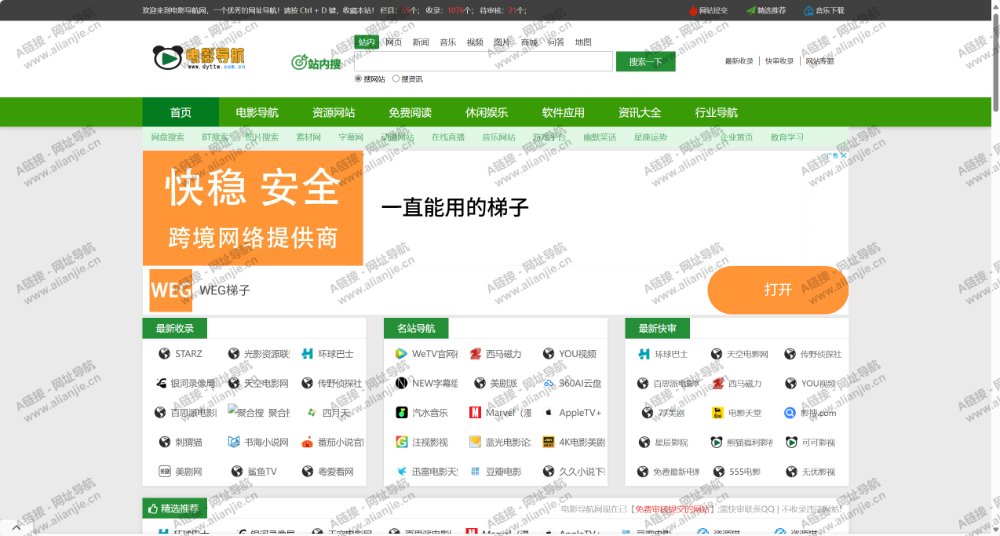Click the 4K电影美剧 icon
Screen dimensions: 1000x536
point(548,442)
